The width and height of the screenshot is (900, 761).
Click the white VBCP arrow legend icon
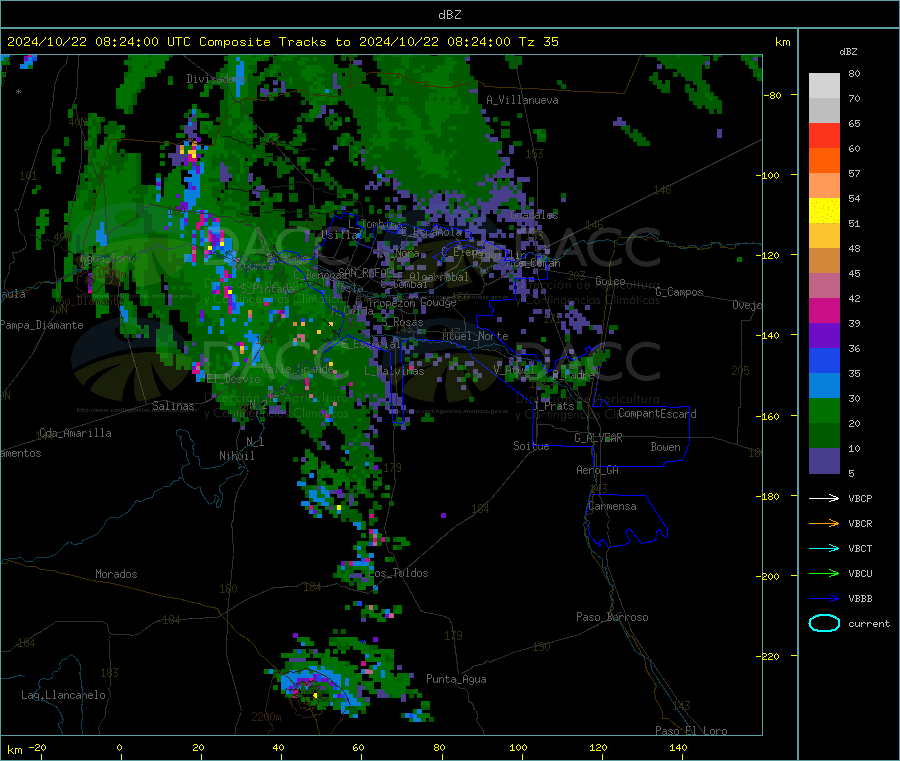point(824,498)
